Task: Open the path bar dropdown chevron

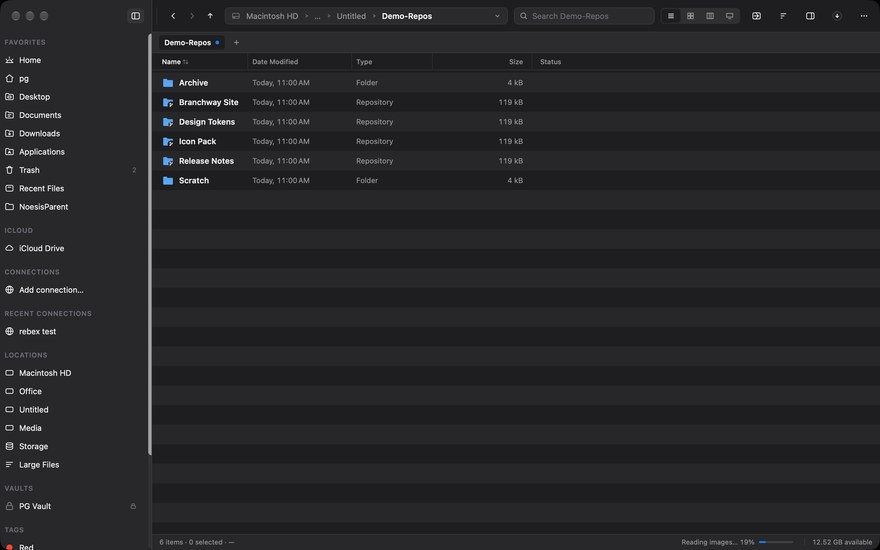Action: coord(497,16)
